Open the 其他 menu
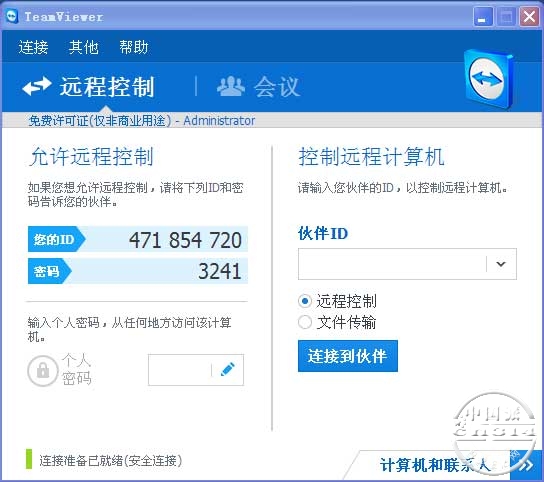 point(84,47)
